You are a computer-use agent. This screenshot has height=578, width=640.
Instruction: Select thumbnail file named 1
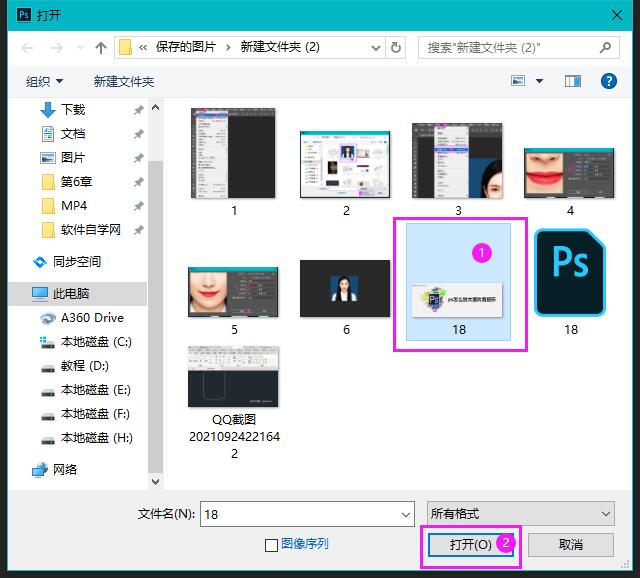[x=233, y=162]
